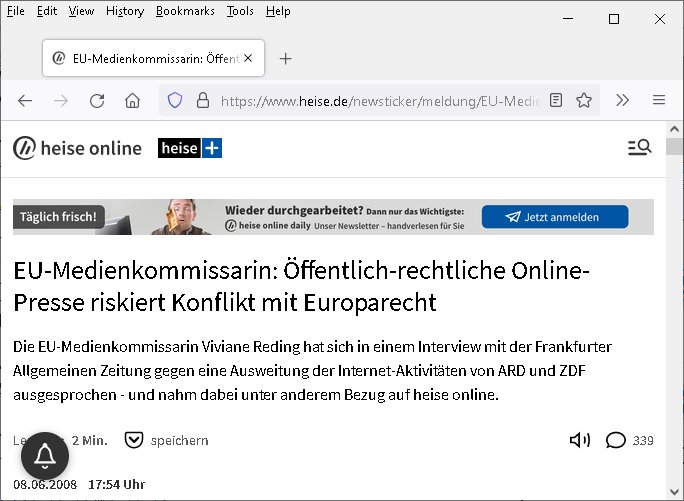Click the 'Jetzt anmelden' newsletter button

tap(554, 217)
